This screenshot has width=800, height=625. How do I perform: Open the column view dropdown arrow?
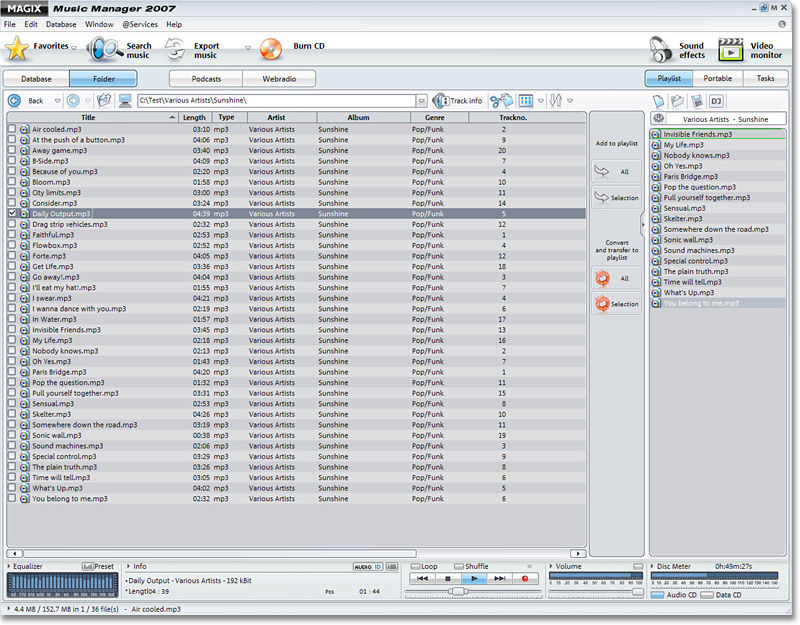541,101
